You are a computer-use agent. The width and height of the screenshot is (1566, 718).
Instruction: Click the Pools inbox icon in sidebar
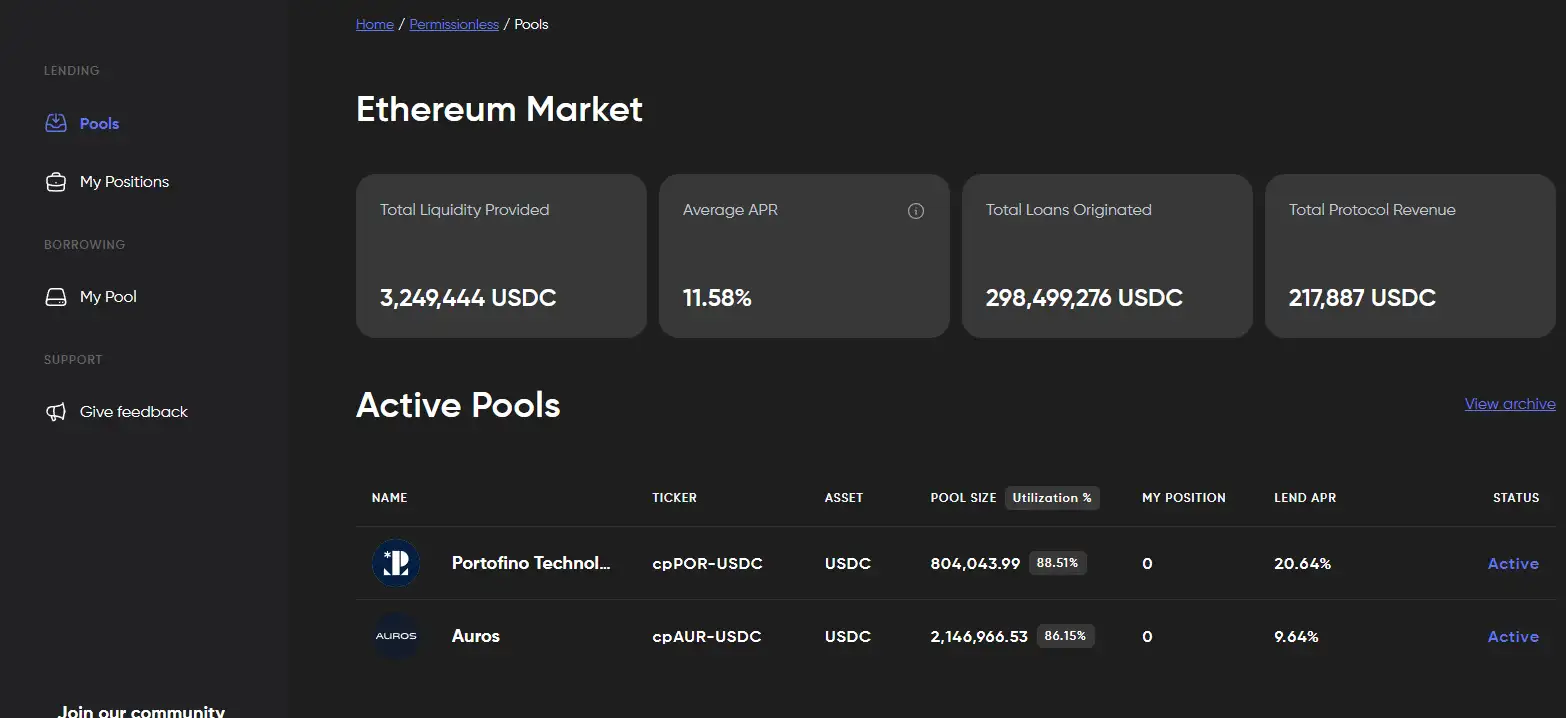pyautogui.click(x=56, y=124)
